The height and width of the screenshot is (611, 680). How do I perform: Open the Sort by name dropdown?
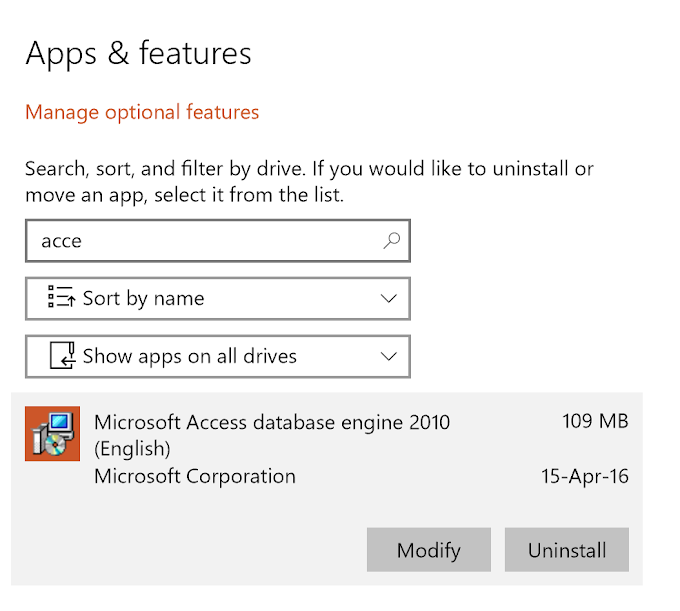[x=217, y=298]
